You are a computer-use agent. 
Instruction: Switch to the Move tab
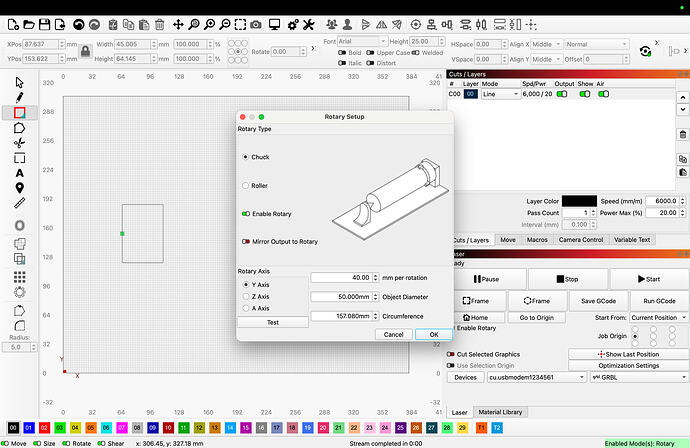pyautogui.click(x=508, y=240)
